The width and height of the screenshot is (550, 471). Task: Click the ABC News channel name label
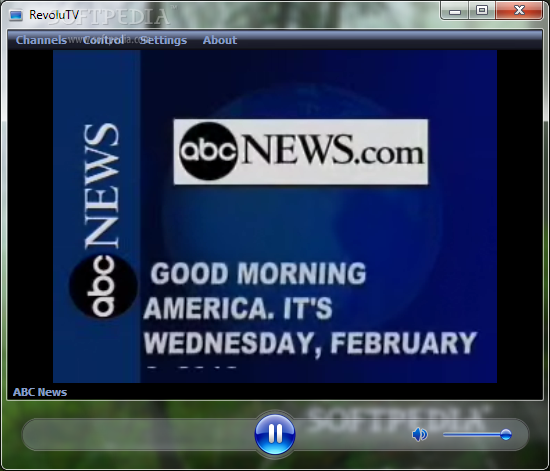[x=40, y=392]
